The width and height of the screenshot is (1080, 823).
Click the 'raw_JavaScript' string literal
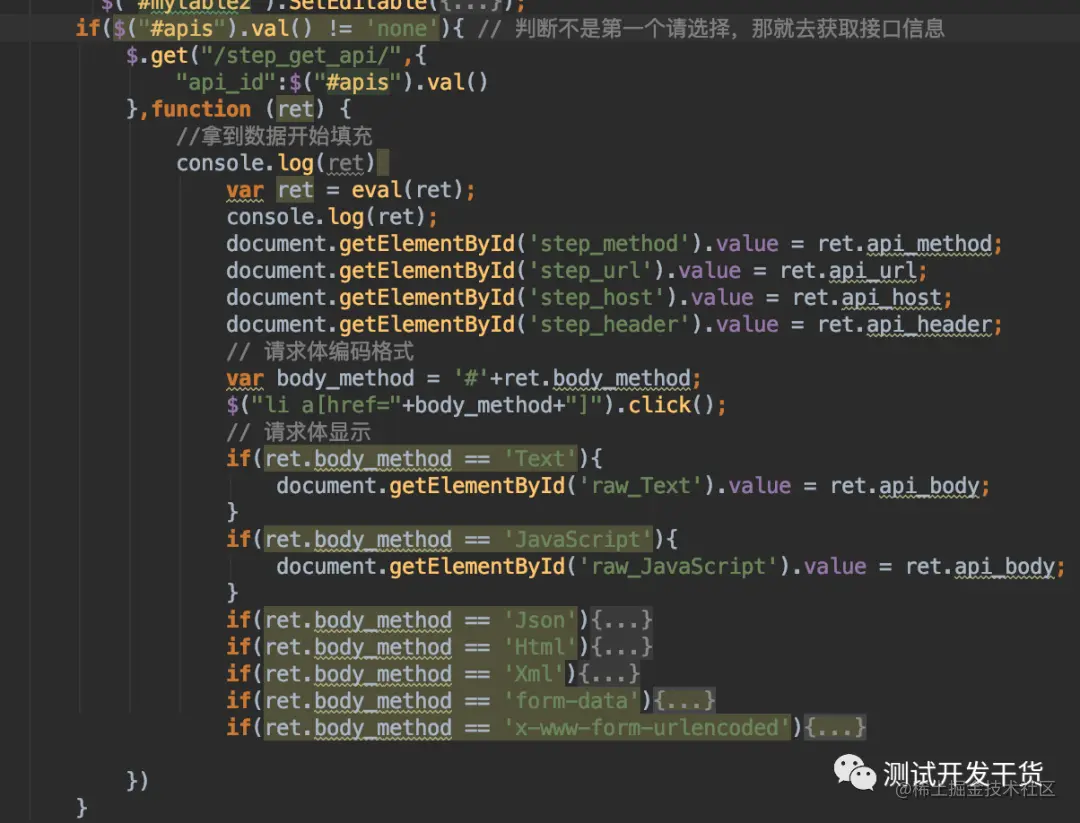pyautogui.click(x=678, y=566)
